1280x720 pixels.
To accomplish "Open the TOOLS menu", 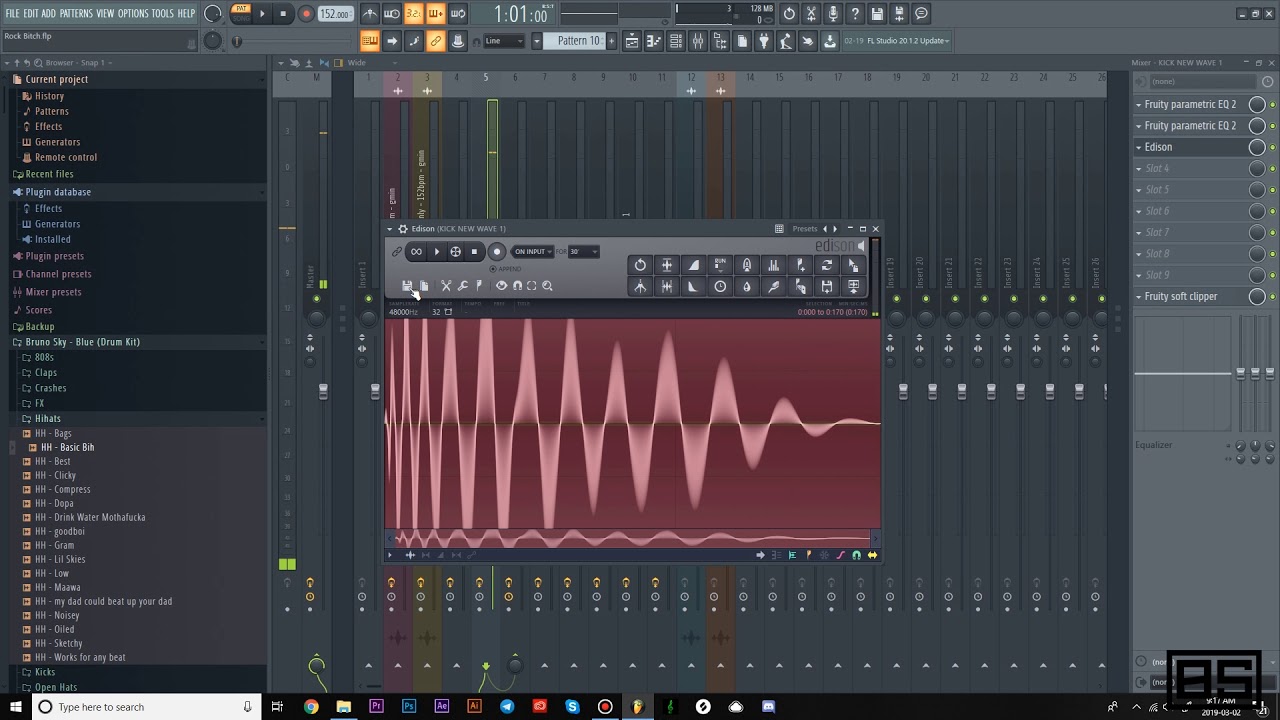I will (x=163, y=14).
